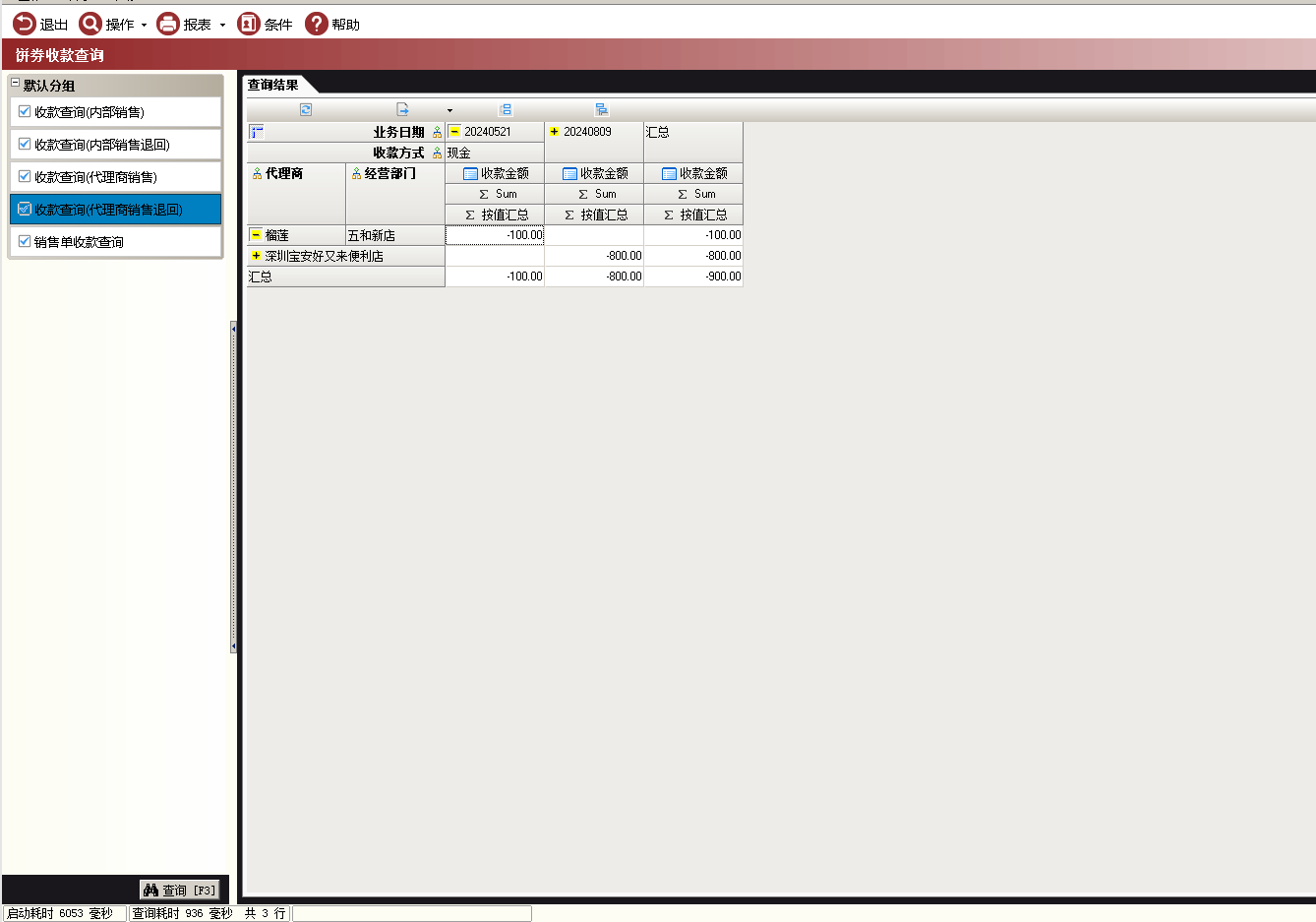1316x922 pixels.
Task: Click the expand-all icon in results toolbar
Action: point(506,109)
